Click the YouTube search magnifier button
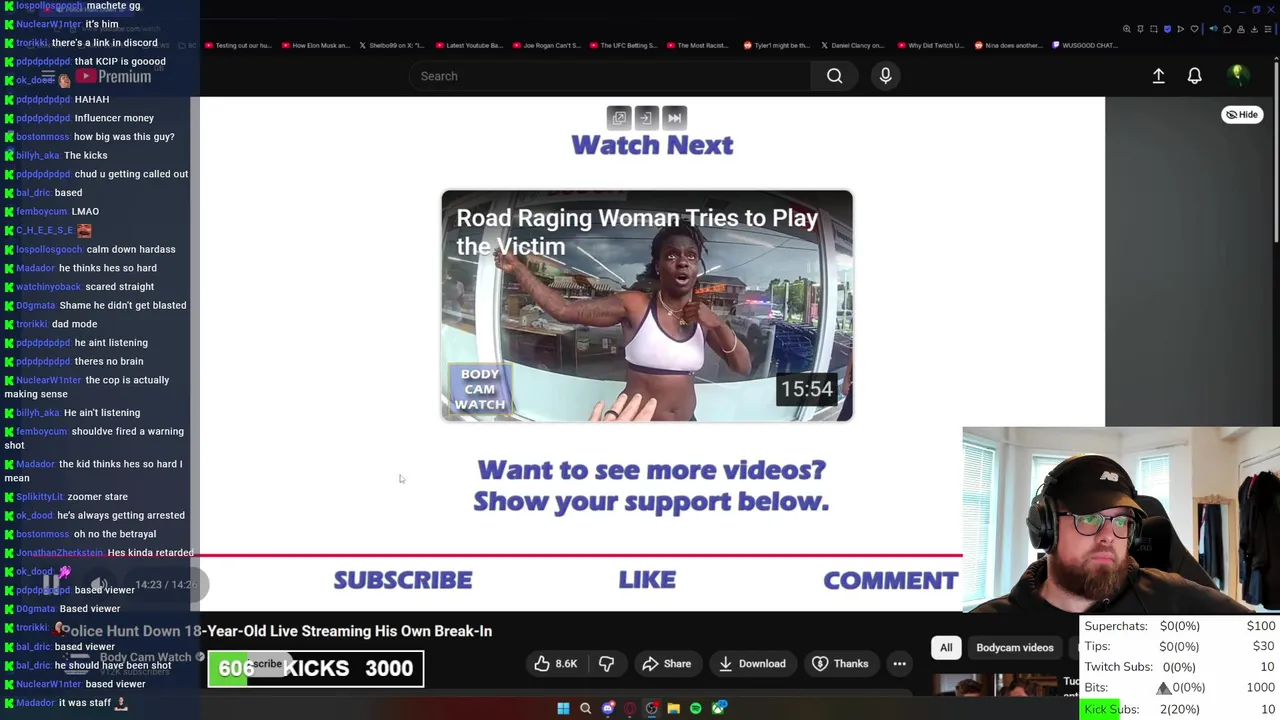Screen dimensions: 1280x720 (834, 76)
